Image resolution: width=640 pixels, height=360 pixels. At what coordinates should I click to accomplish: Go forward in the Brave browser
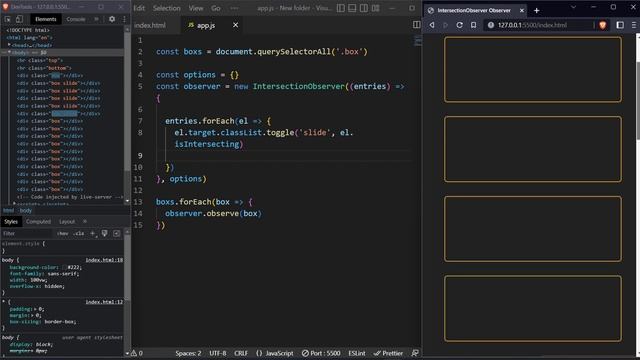(x=445, y=25)
